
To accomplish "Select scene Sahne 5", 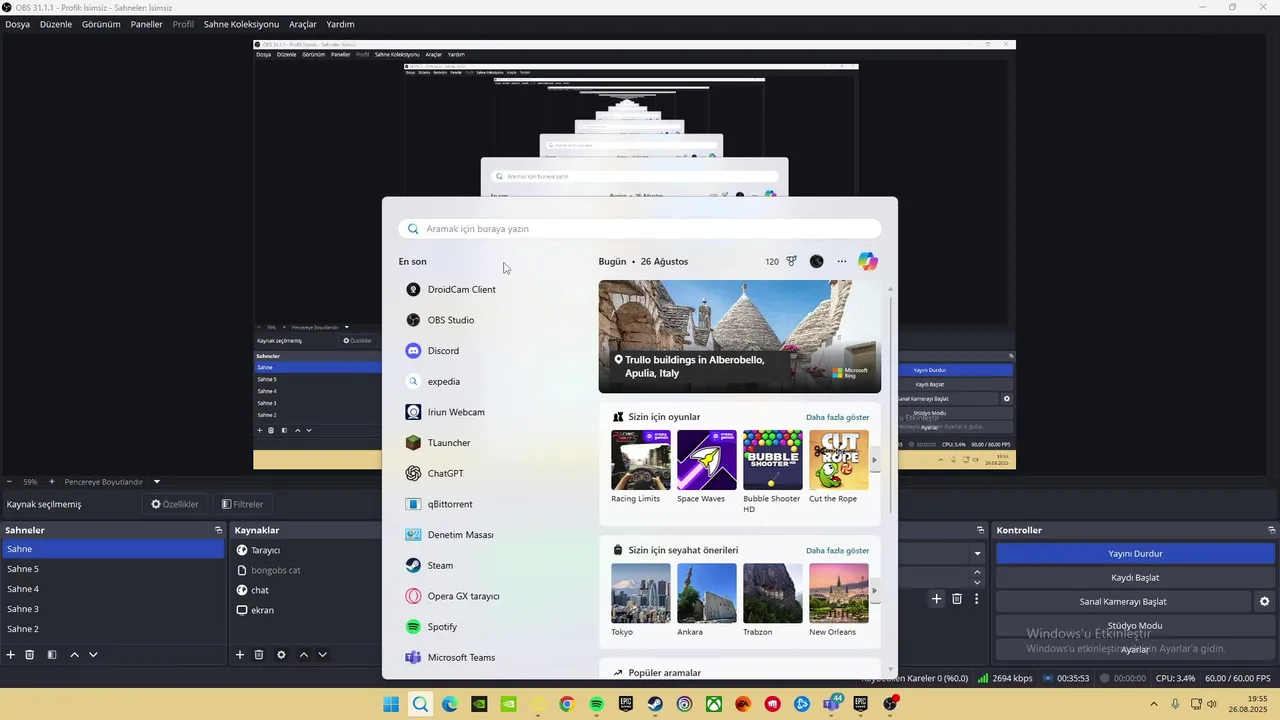I will click(113, 569).
